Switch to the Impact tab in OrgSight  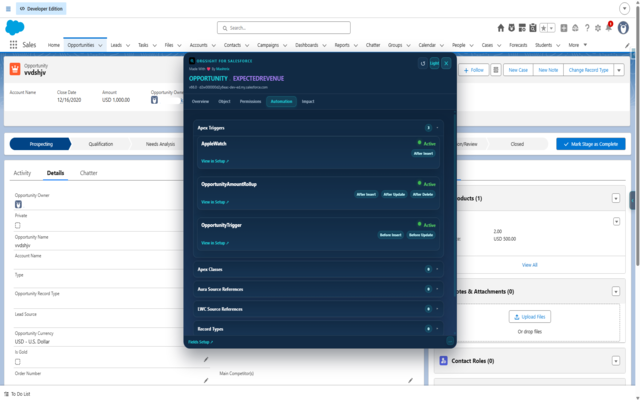(x=308, y=102)
